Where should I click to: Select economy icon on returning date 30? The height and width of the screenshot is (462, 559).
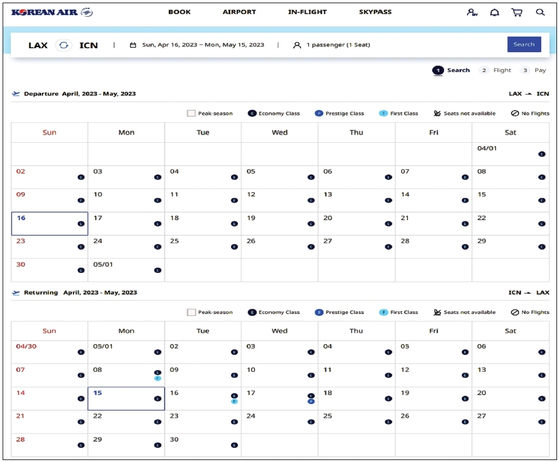234,445
